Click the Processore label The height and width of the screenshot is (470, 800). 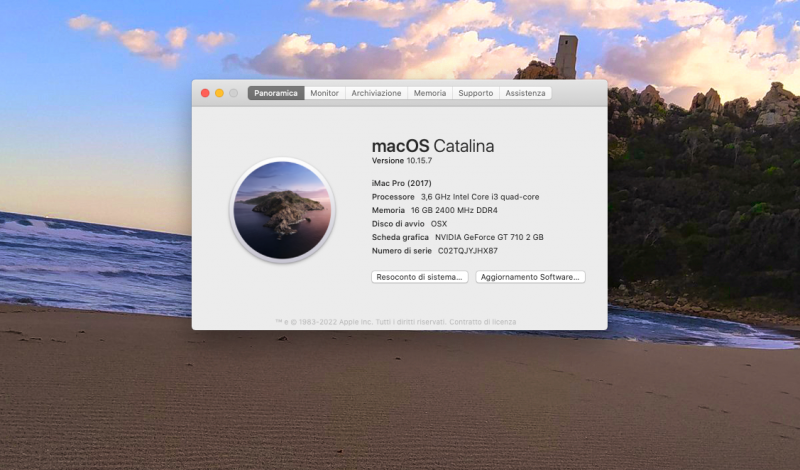point(393,196)
